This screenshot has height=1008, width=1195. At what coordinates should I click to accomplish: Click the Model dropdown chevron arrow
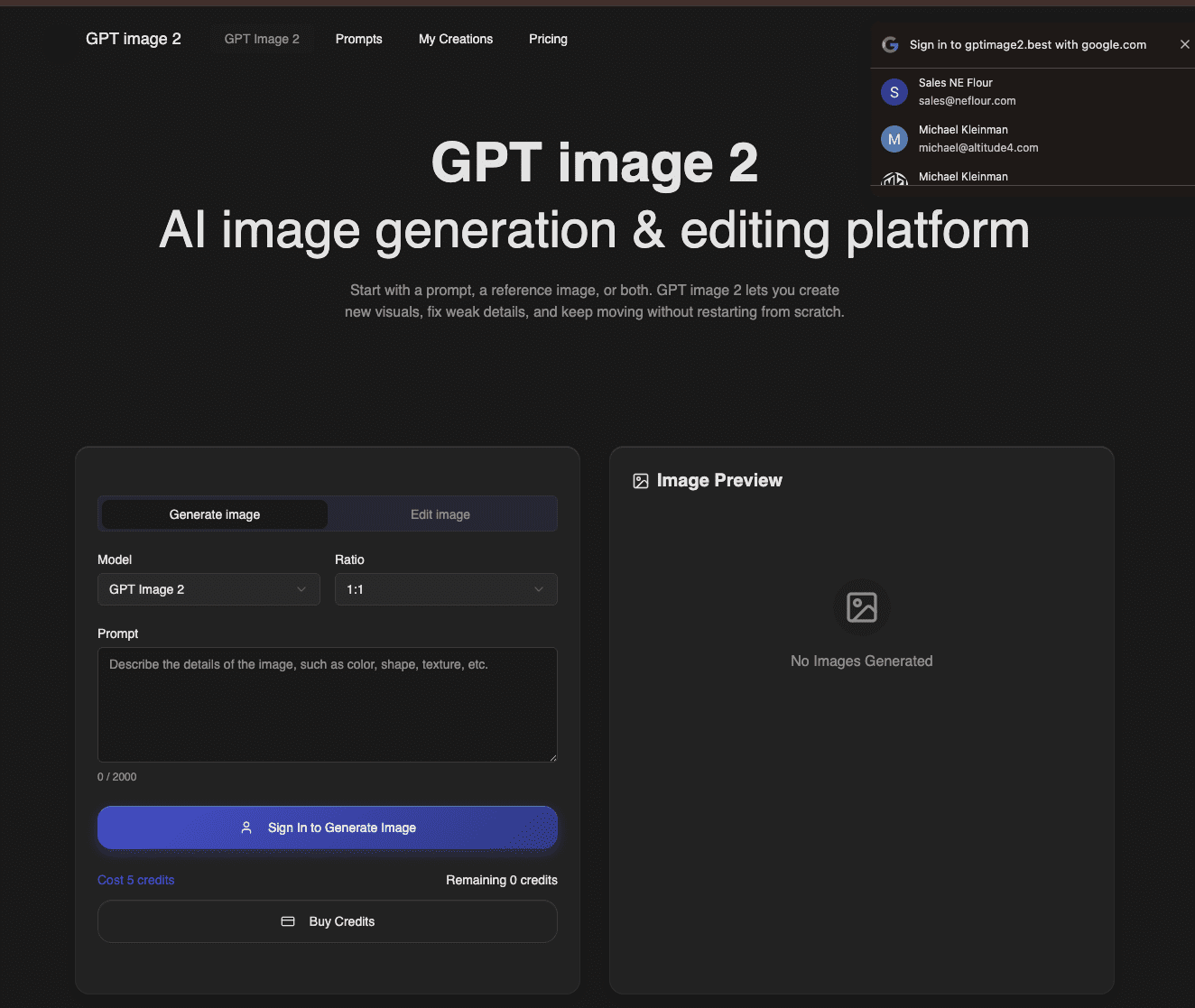tap(301, 589)
